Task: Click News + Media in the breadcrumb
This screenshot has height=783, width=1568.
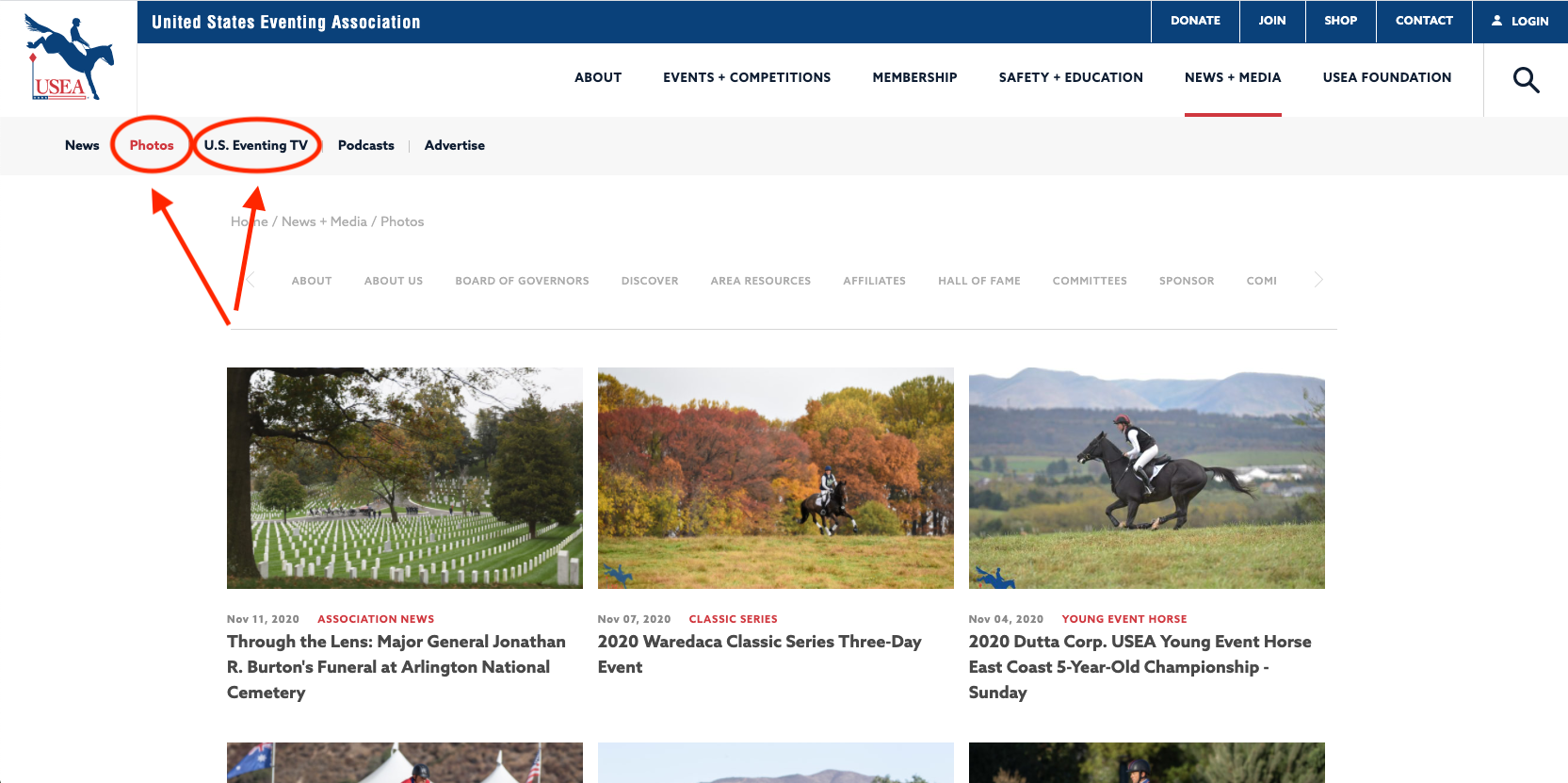Action: tap(324, 221)
